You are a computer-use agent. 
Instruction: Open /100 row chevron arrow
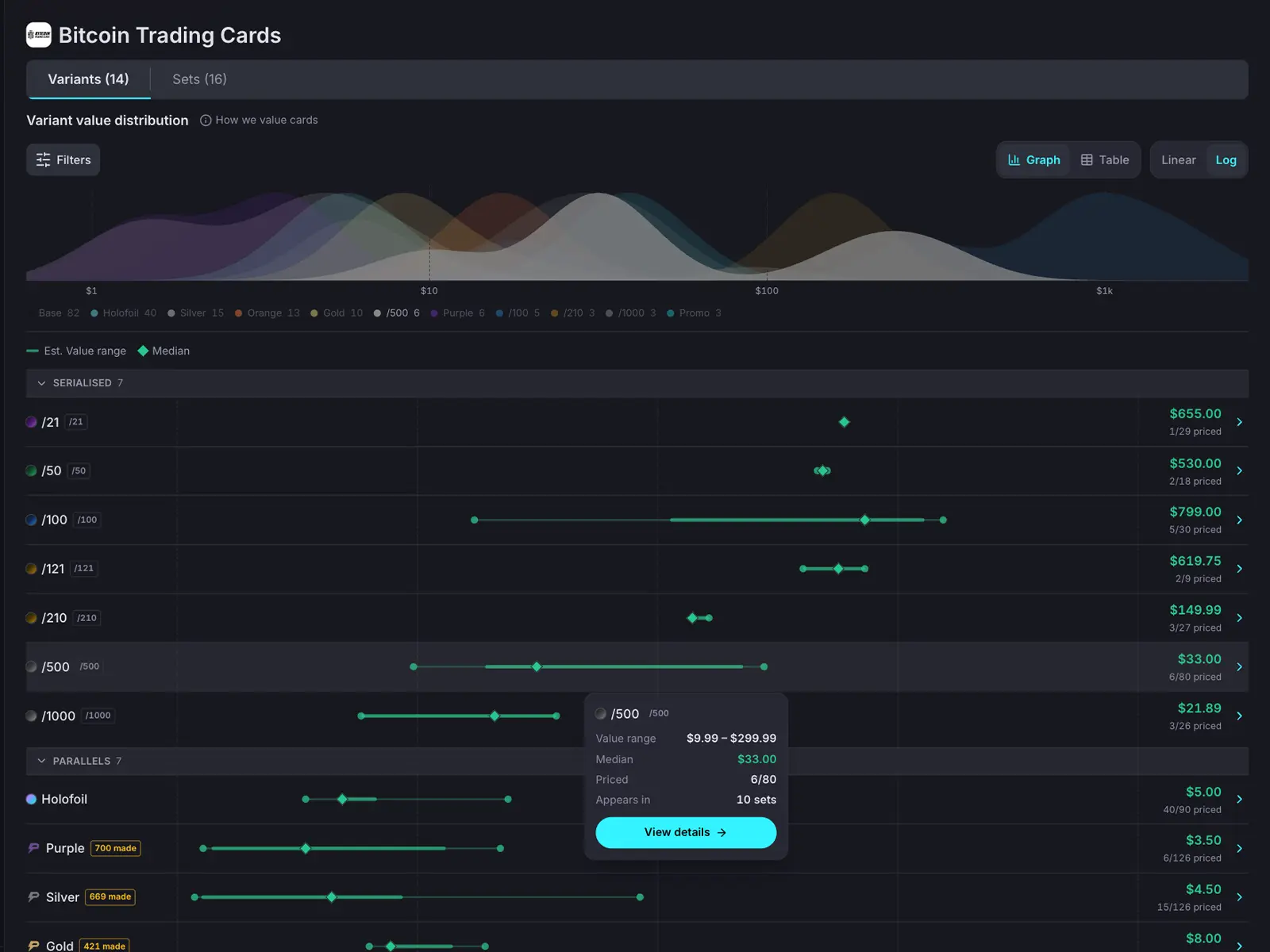click(1239, 520)
